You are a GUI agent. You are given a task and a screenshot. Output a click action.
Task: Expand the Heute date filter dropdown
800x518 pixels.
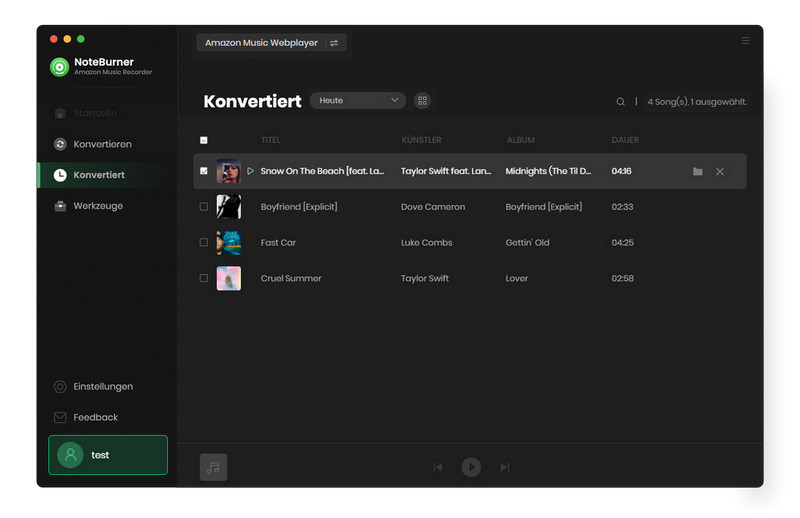(358, 101)
